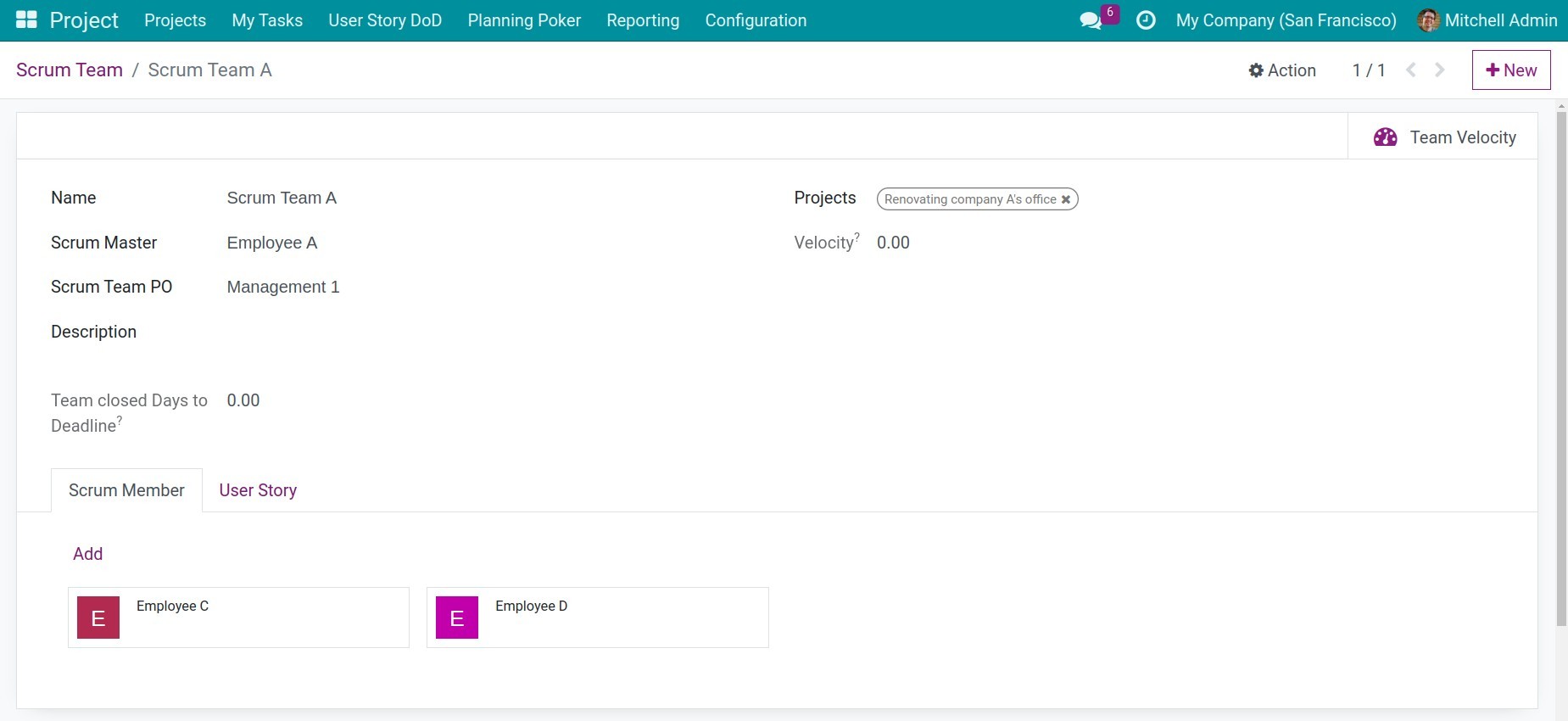This screenshot has width=1568, height=721.
Task: Create a new record with New button
Action: click(1511, 70)
